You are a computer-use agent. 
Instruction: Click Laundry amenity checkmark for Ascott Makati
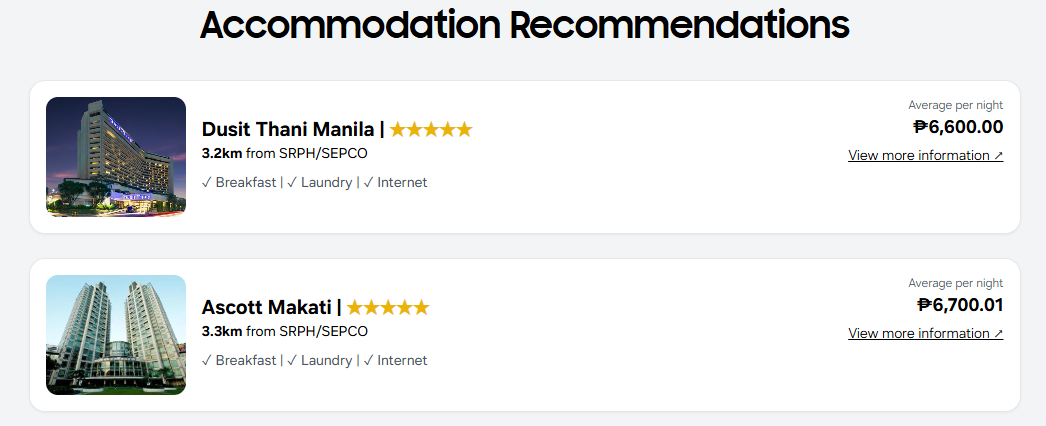pyautogui.click(x=292, y=360)
